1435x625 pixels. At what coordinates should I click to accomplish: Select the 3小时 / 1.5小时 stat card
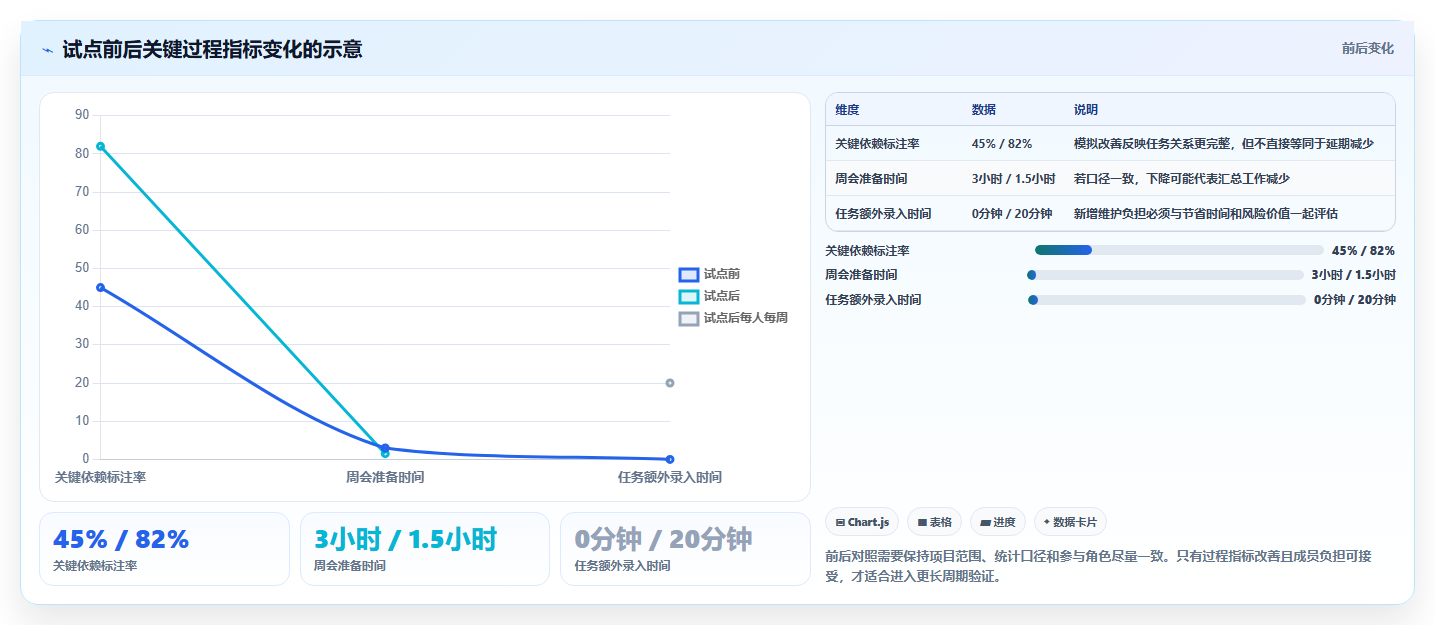pos(425,549)
